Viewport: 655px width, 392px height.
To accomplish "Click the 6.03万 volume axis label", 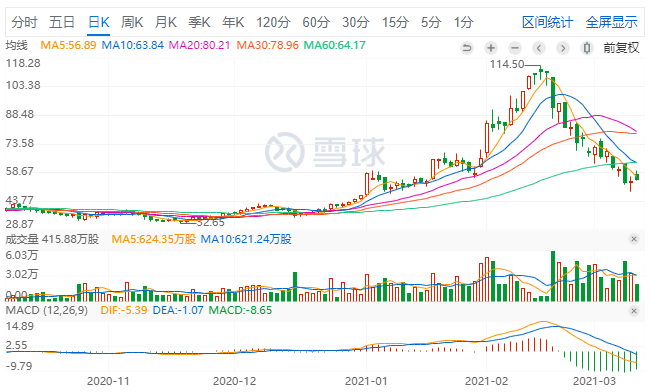I will coord(22,255).
